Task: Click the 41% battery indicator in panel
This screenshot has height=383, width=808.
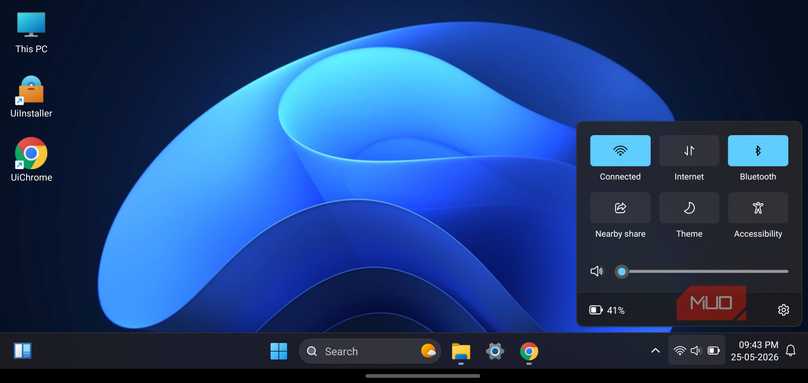Action: (x=607, y=310)
